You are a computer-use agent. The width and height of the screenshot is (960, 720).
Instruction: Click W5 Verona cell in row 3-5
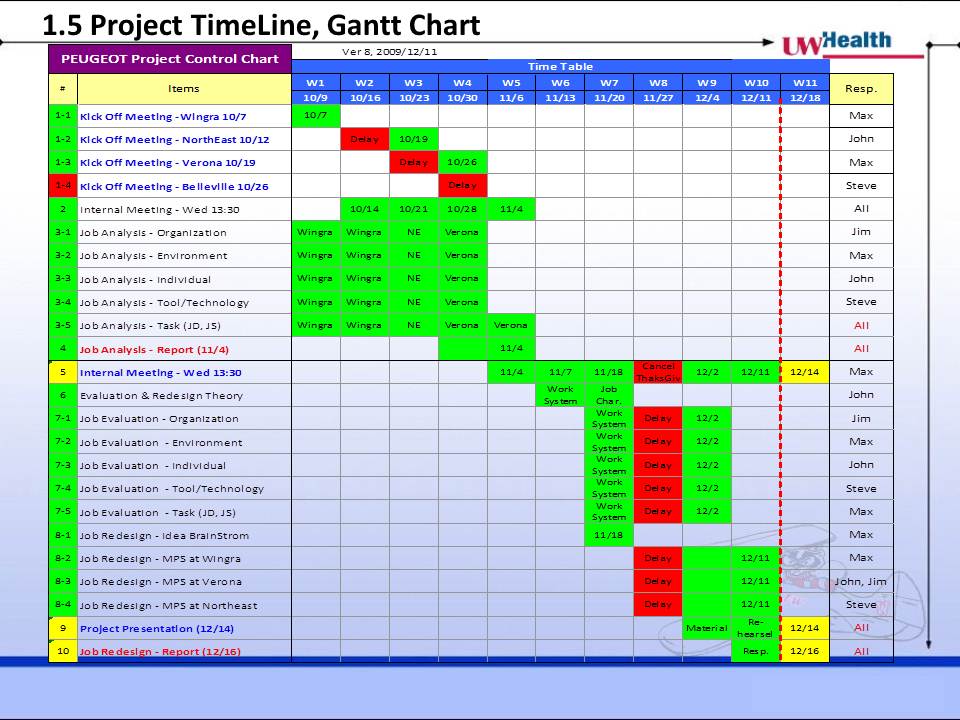511,326
